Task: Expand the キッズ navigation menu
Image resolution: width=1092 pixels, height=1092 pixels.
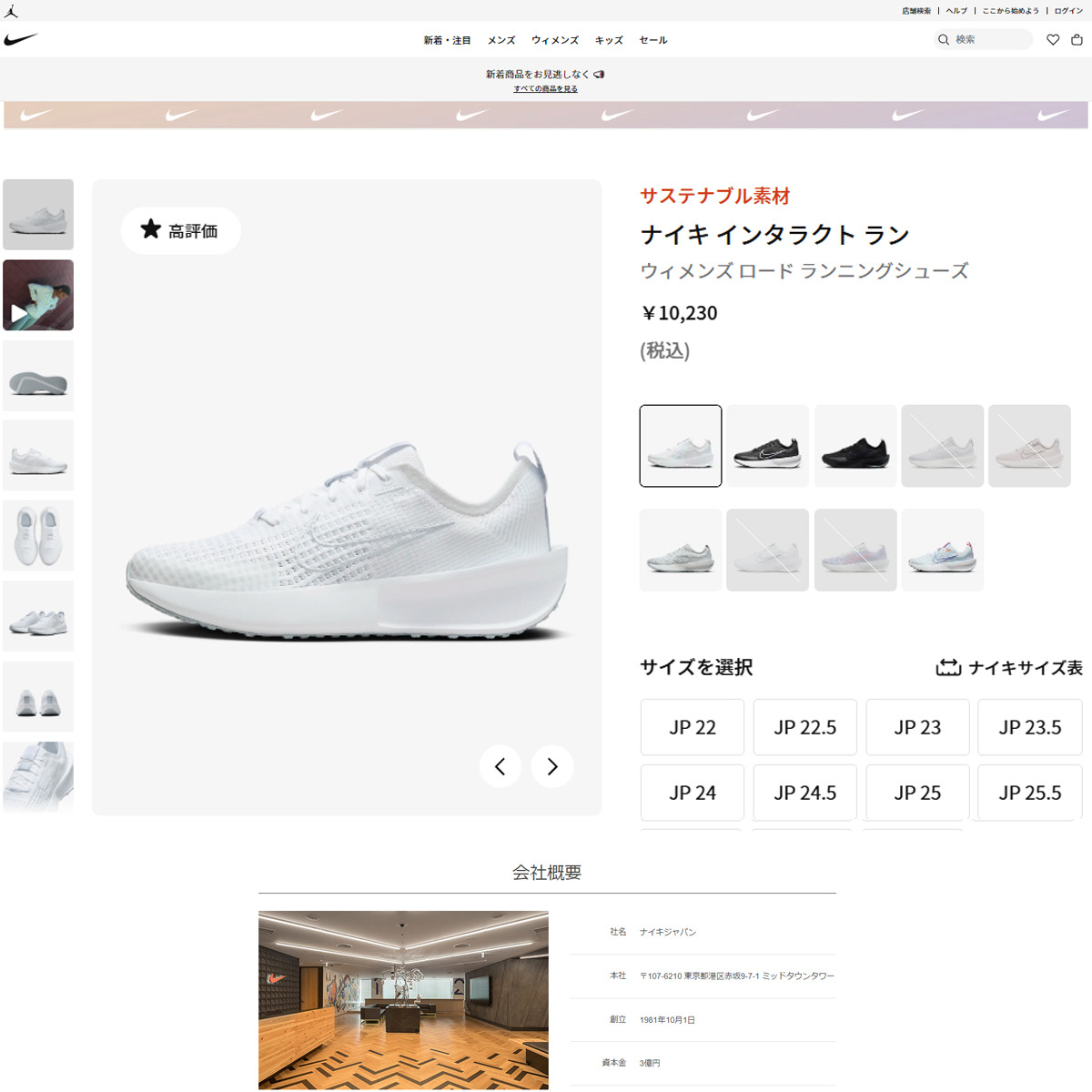Action: point(609,40)
